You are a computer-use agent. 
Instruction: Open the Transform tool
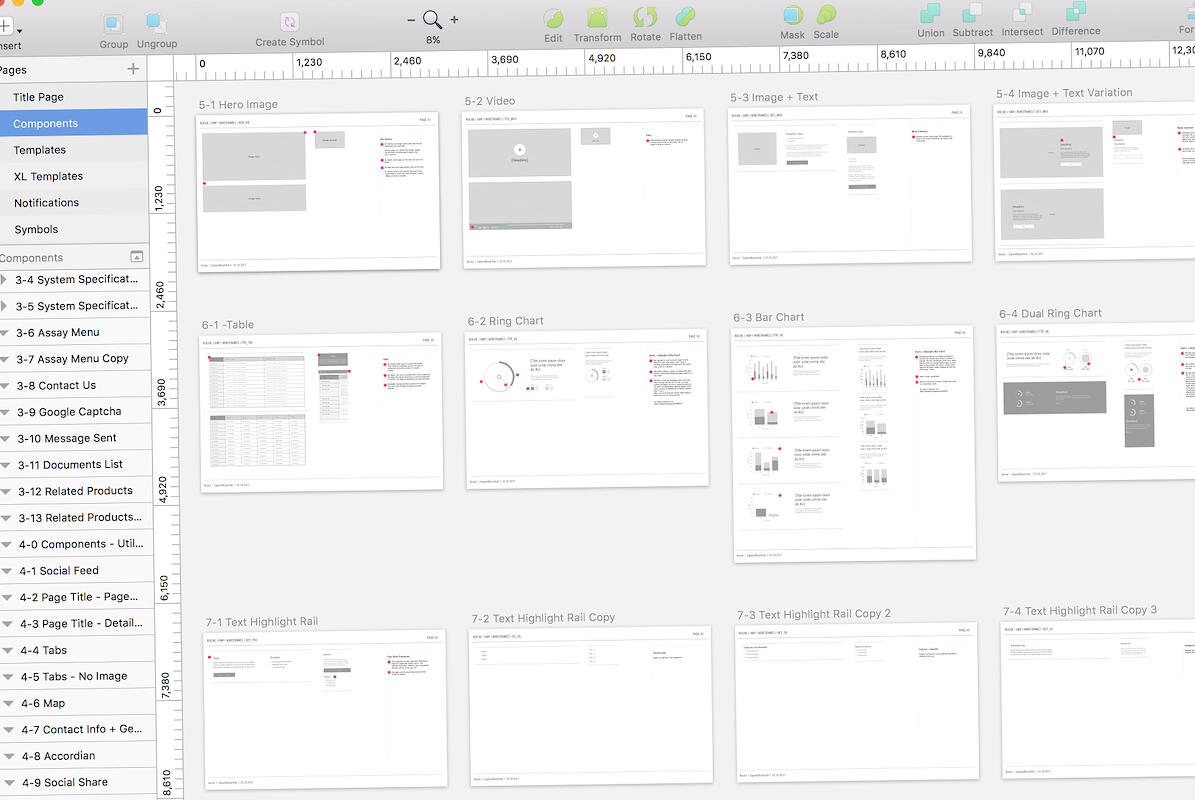point(597,18)
